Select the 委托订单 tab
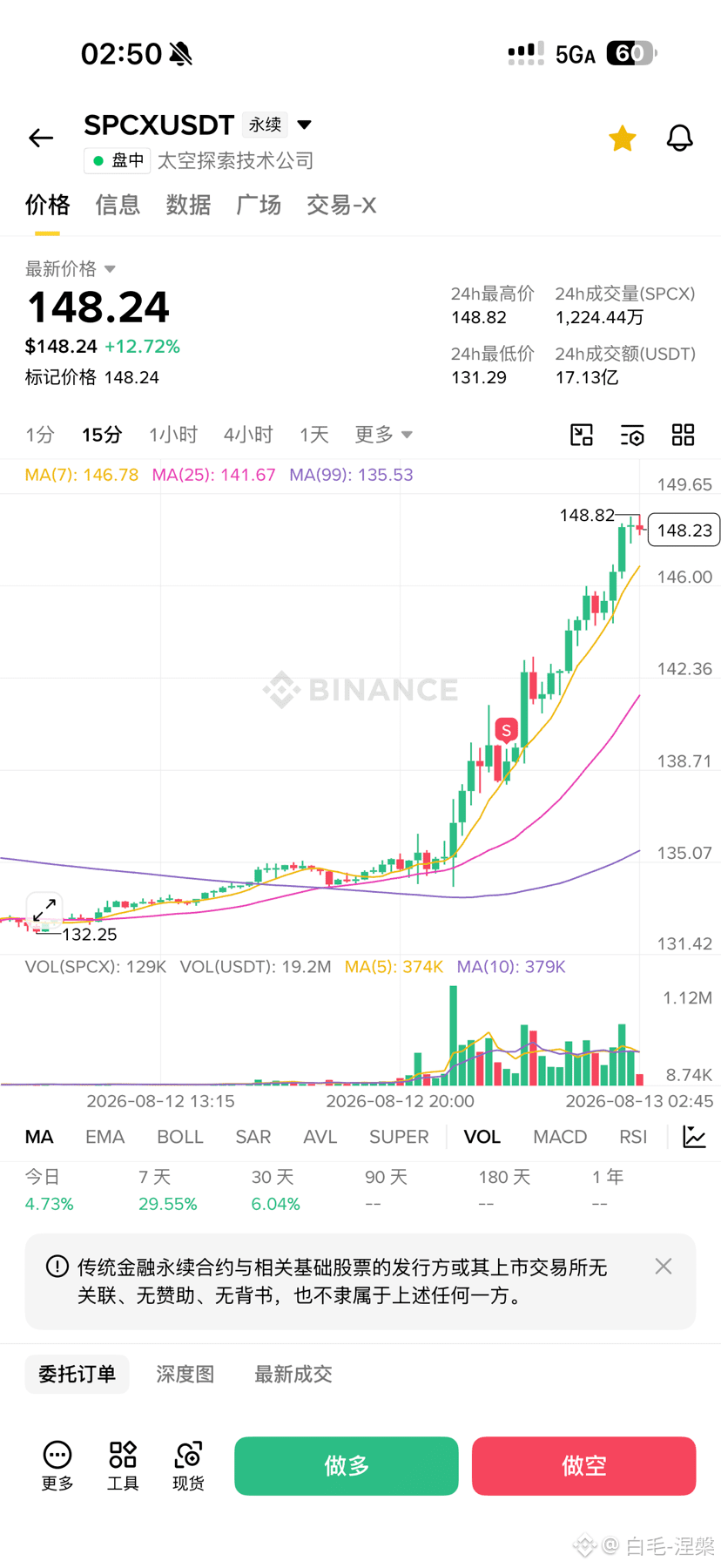Image resolution: width=721 pixels, height=1568 pixels. (77, 1374)
